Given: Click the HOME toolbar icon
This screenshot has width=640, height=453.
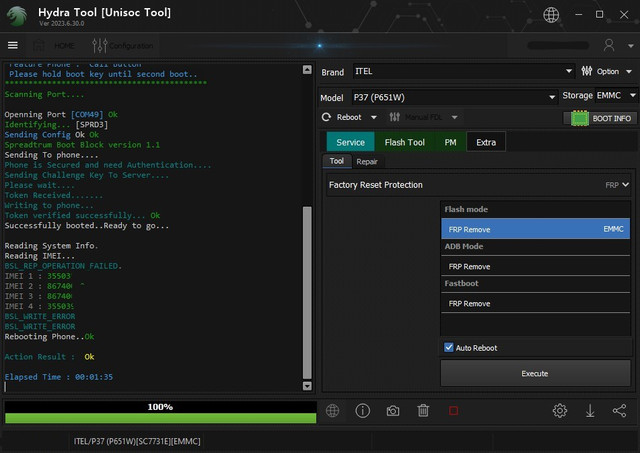Looking at the screenshot, I should pyautogui.click(x=39, y=45).
